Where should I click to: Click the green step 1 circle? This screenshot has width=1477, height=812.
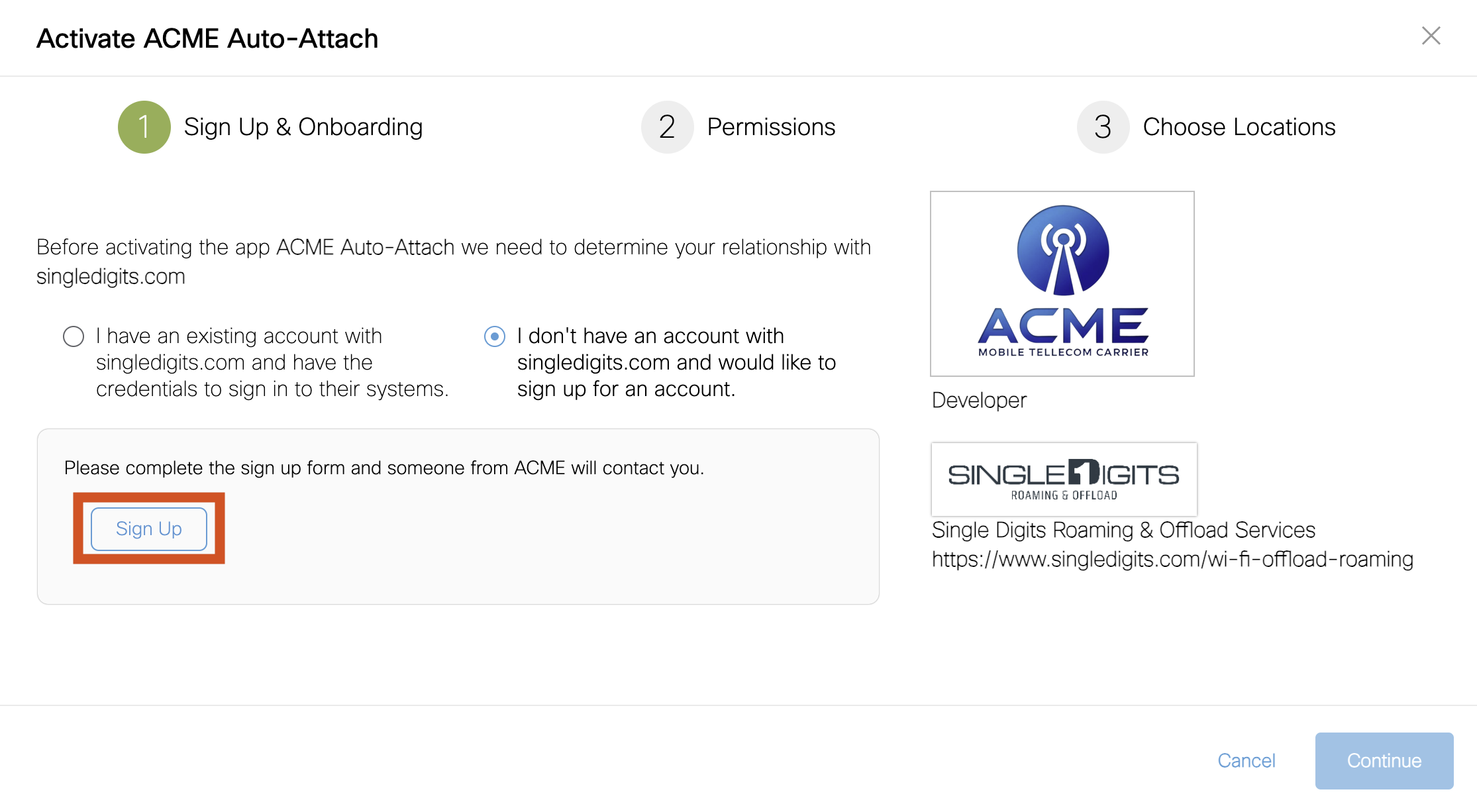point(144,127)
